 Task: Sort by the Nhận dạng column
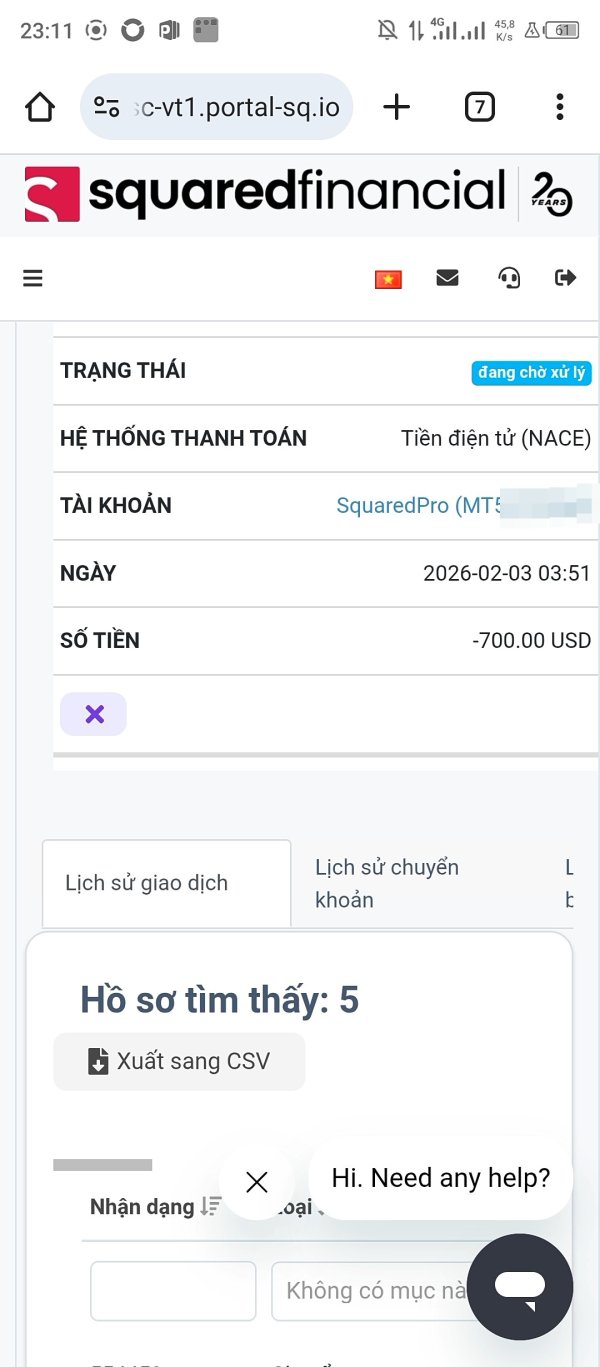pyautogui.click(x=210, y=1207)
